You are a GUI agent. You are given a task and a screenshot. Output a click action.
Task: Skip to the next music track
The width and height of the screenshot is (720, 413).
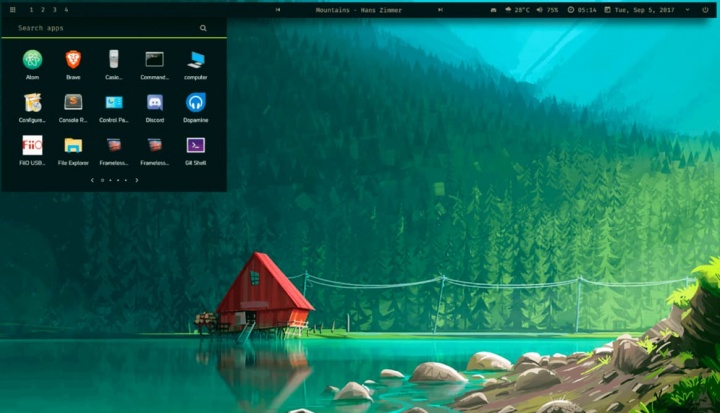442,10
